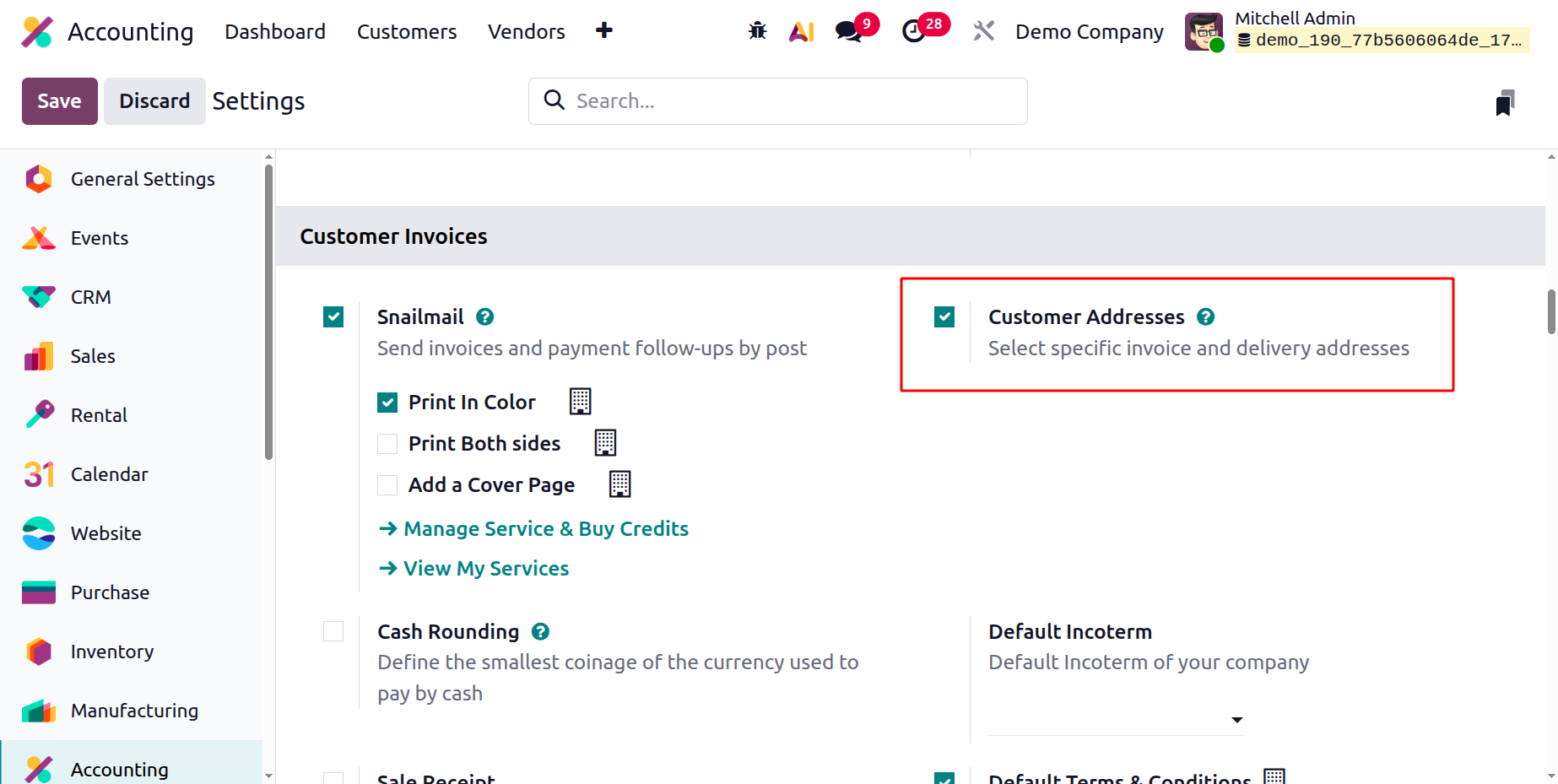This screenshot has width=1558, height=784.
Task: Enable the Cash Rounding checkbox
Action: (333, 631)
